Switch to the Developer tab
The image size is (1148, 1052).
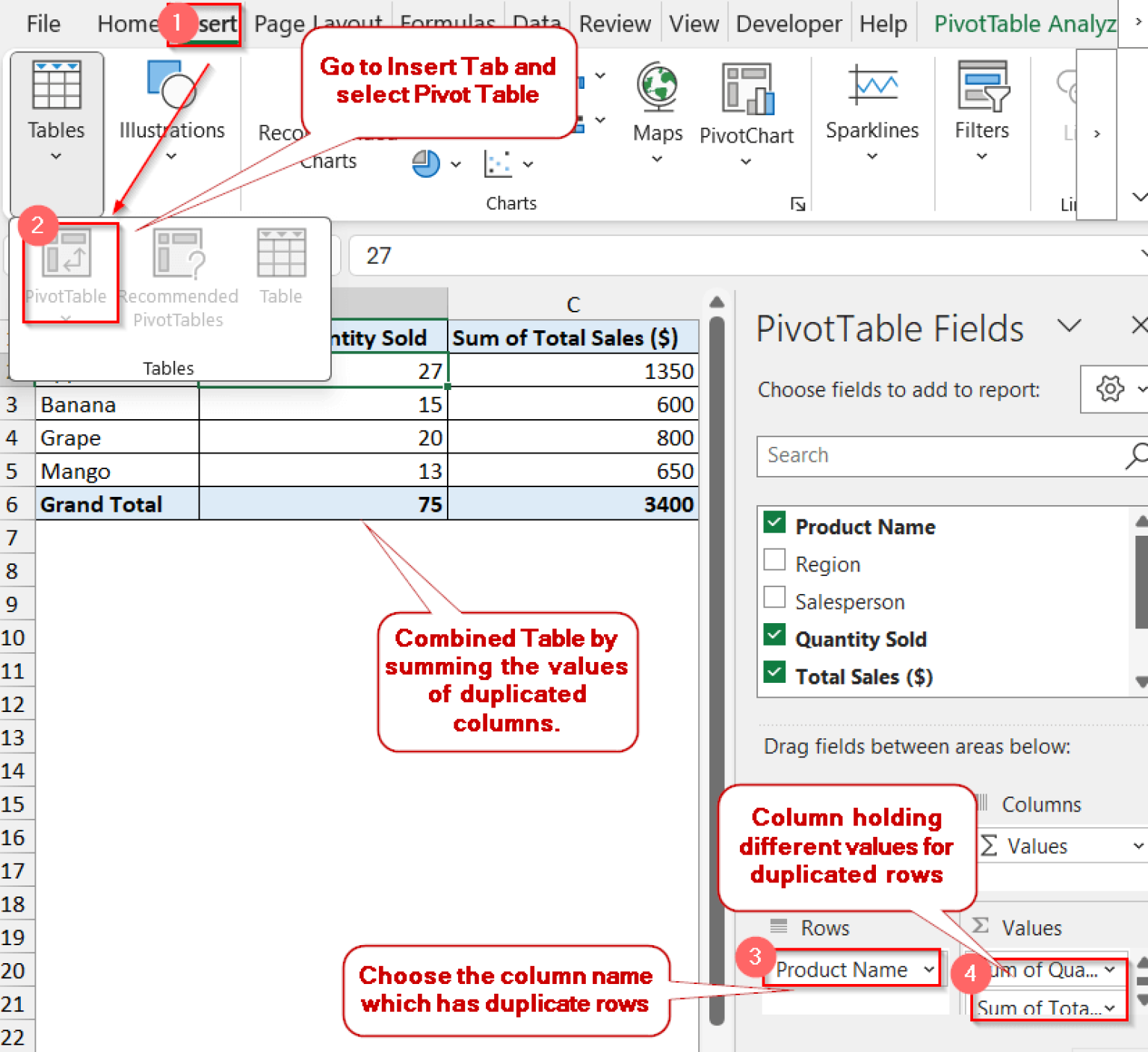(x=788, y=23)
